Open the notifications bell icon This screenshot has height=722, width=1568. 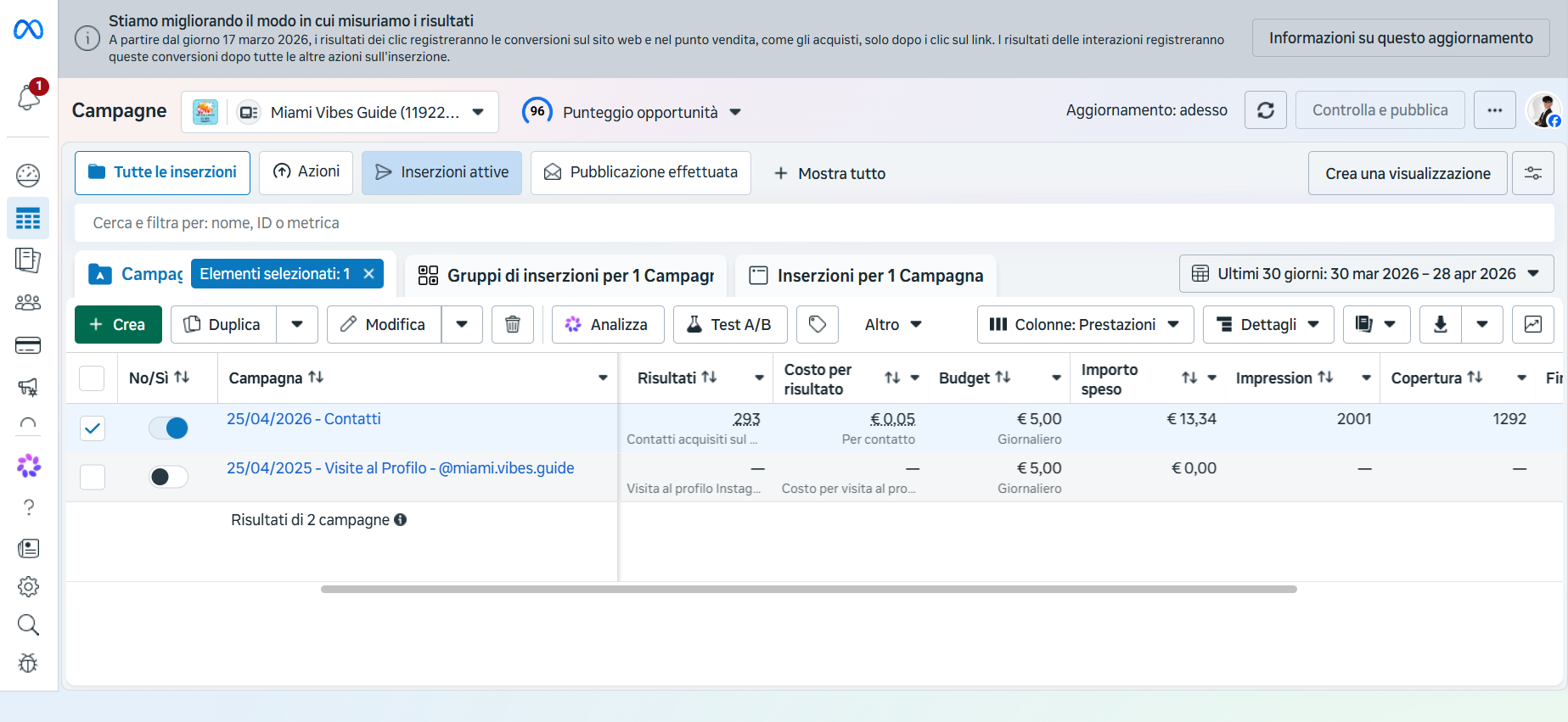pyautogui.click(x=29, y=98)
